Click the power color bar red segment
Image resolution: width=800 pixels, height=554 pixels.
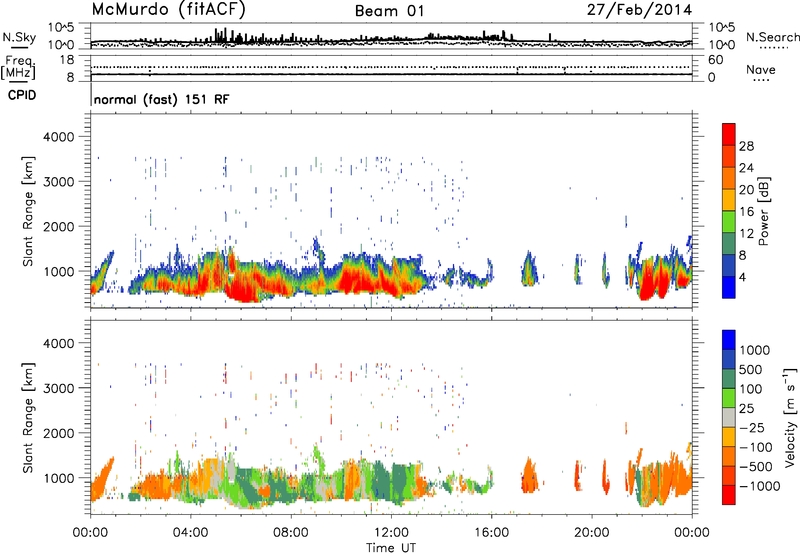tap(729, 135)
